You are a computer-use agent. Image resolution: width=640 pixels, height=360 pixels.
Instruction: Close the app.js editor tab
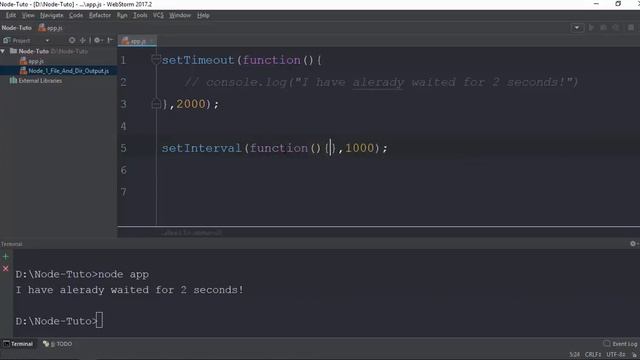tap(152, 41)
